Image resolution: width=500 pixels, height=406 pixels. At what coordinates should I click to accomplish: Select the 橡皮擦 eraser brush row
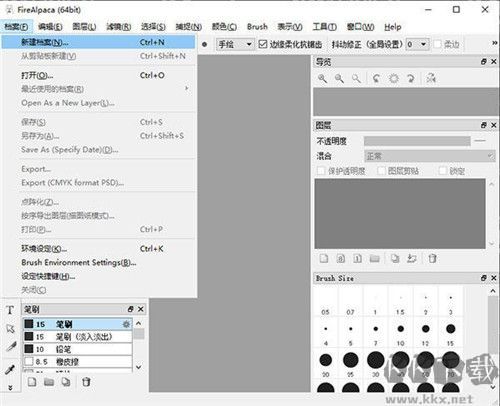(x=77, y=361)
